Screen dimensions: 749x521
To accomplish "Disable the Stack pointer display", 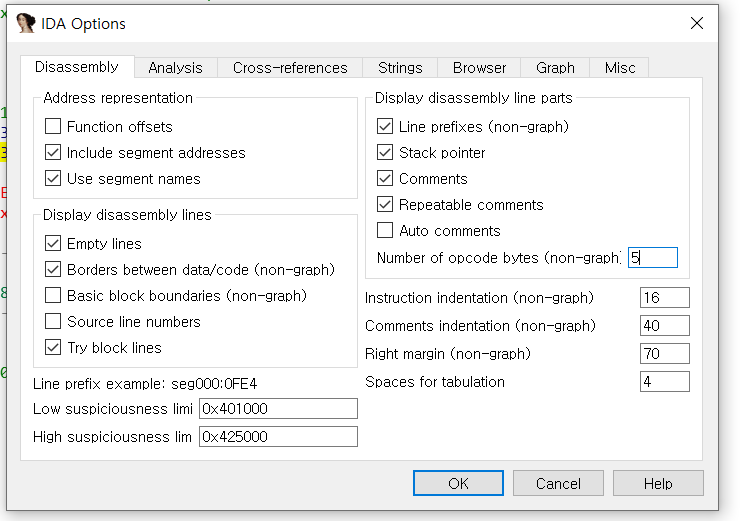I will [385, 152].
